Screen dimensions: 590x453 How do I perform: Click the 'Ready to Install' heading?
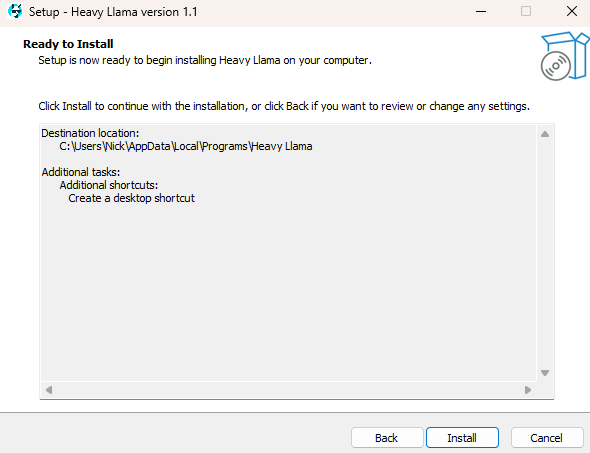(68, 44)
